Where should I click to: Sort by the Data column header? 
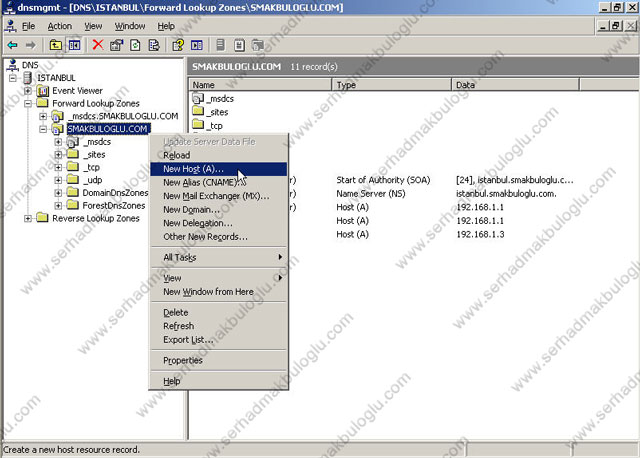[x=516, y=85]
